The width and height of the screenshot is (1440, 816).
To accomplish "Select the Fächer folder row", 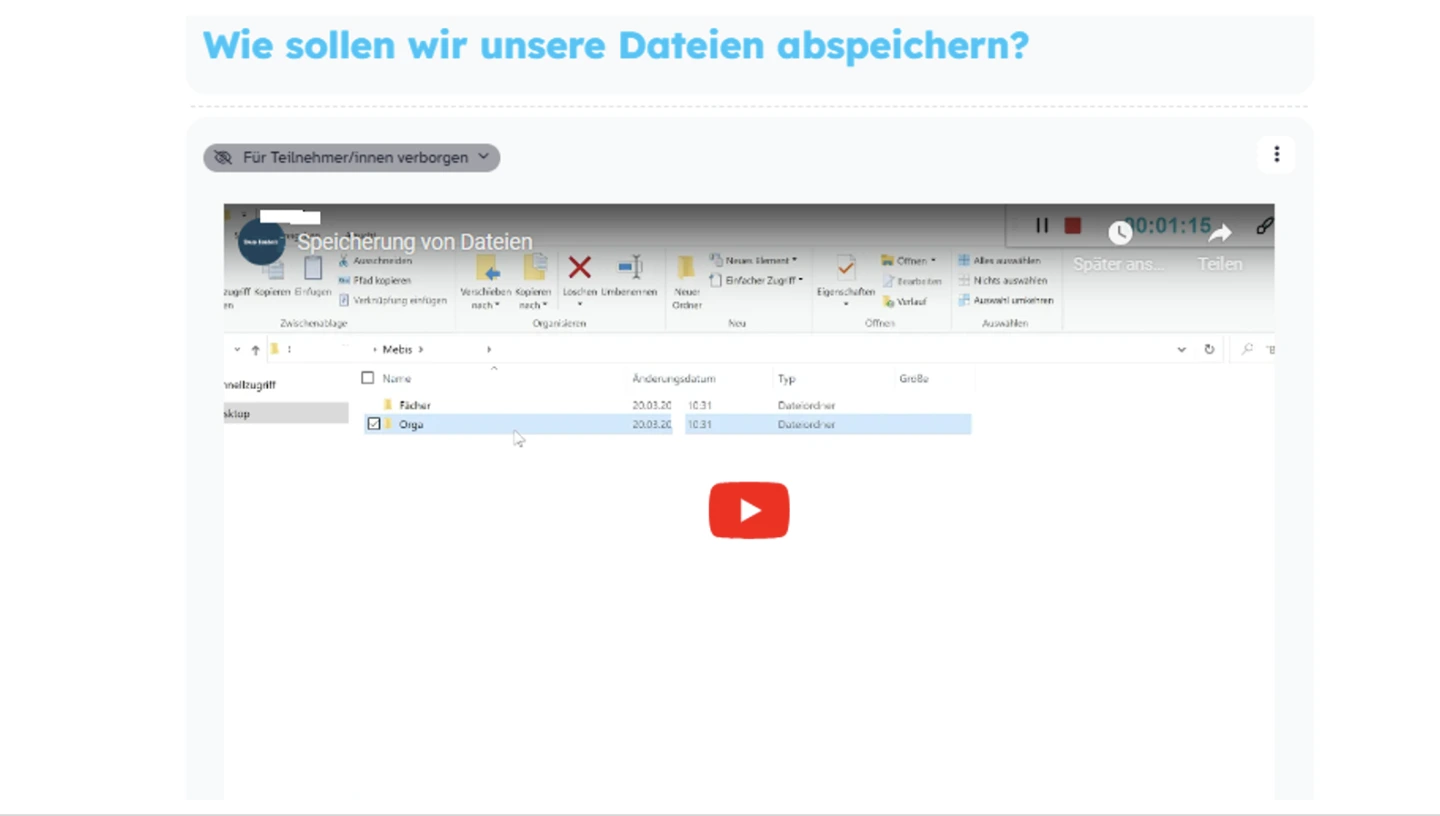I will (415, 405).
